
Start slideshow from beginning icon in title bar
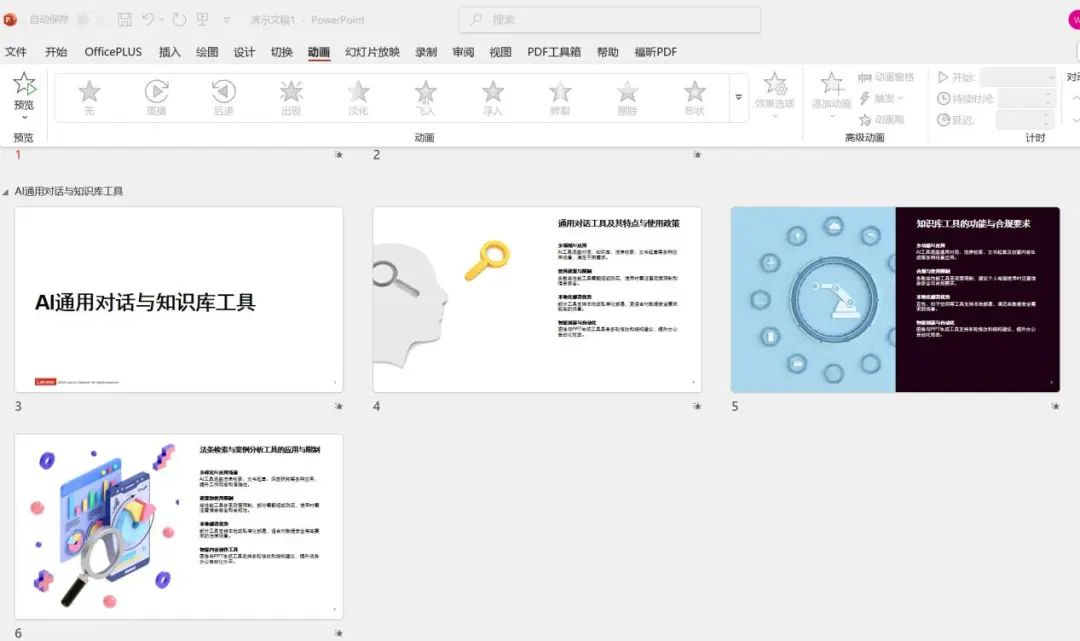point(202,19)
